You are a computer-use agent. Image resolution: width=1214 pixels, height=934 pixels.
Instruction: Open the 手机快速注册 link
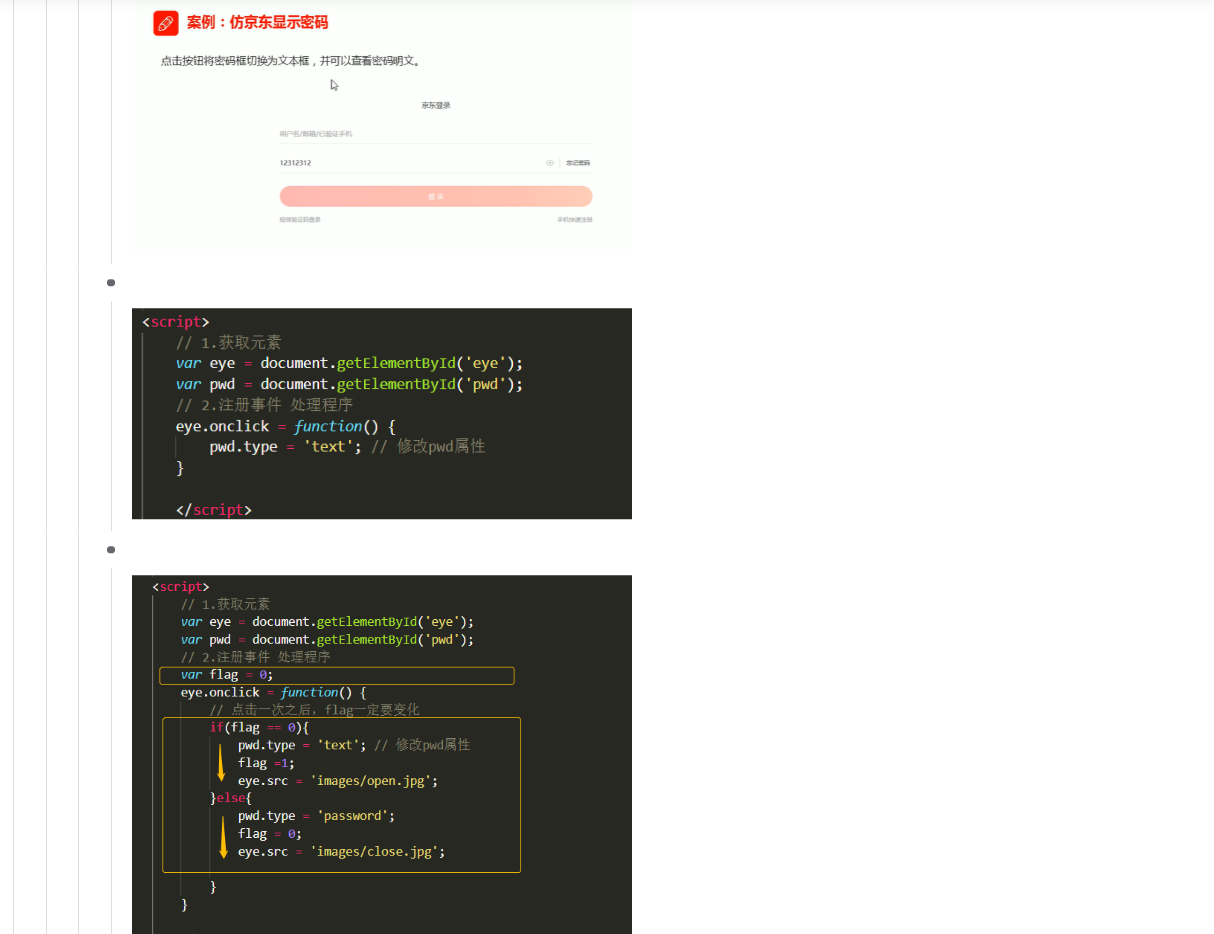pyautogui.click(x=575, y=219)
